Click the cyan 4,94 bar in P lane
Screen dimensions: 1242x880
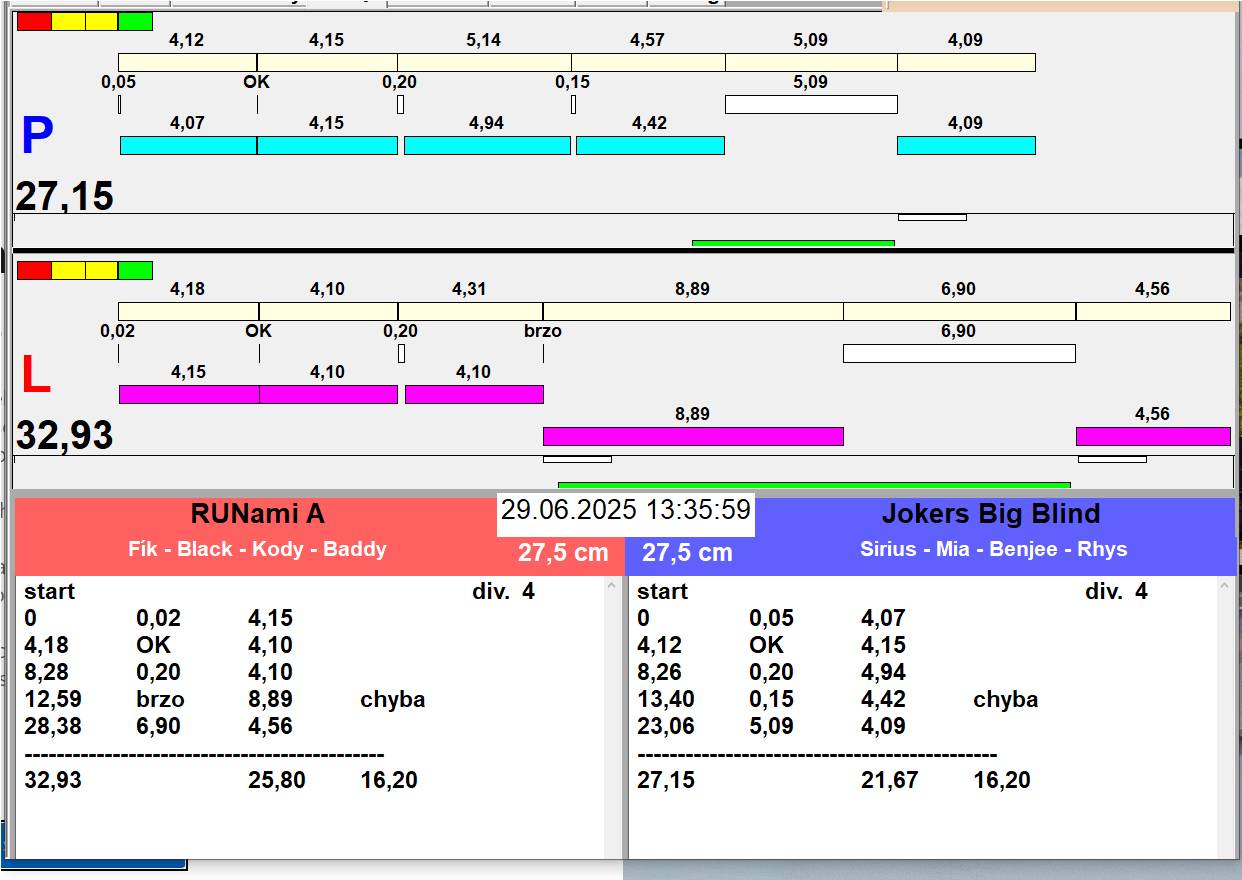(x=487, y=146)
